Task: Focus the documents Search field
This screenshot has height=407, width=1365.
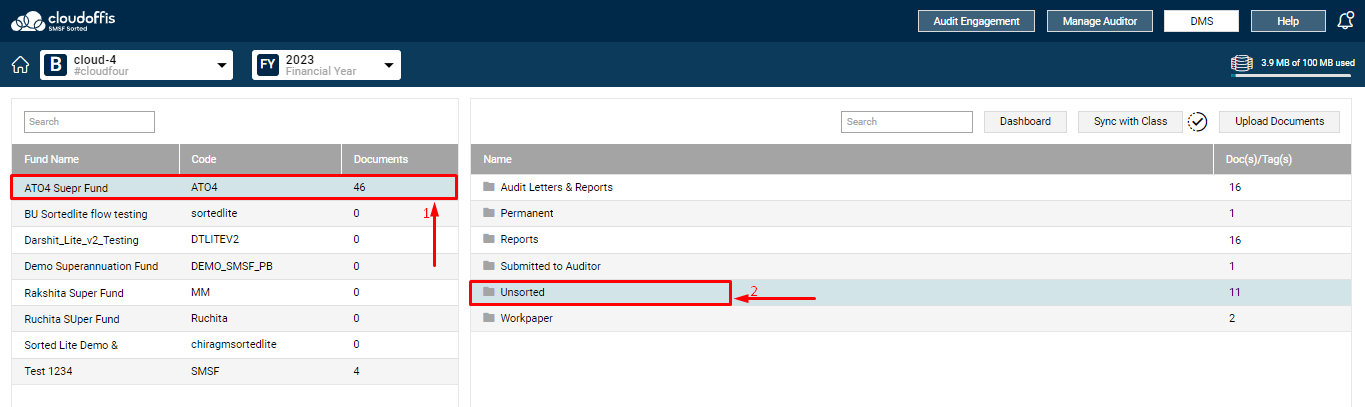Action: click(907, 122)
